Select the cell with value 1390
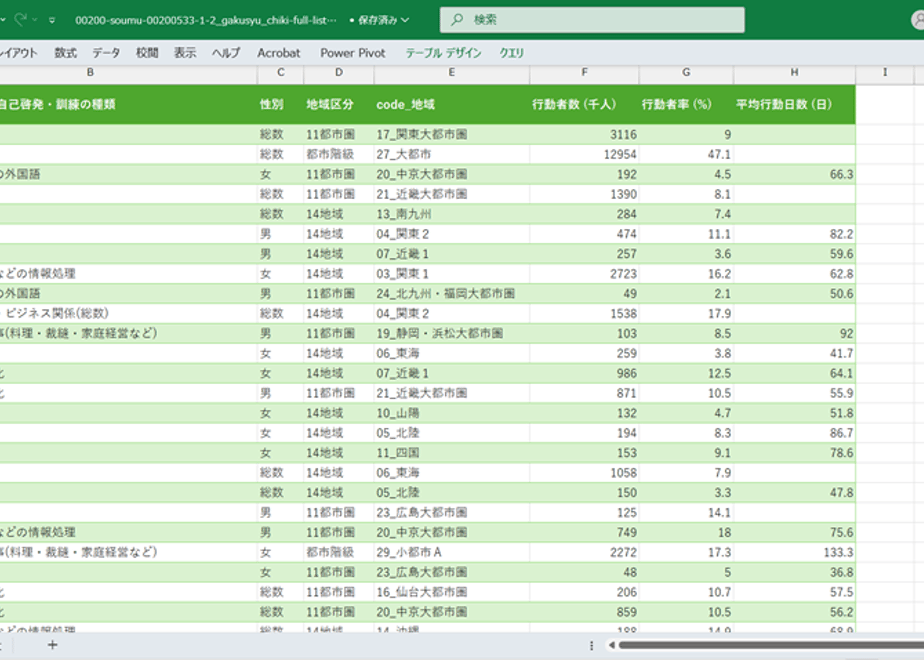This screenshot has width=924, height=660. tap(584, 194)
